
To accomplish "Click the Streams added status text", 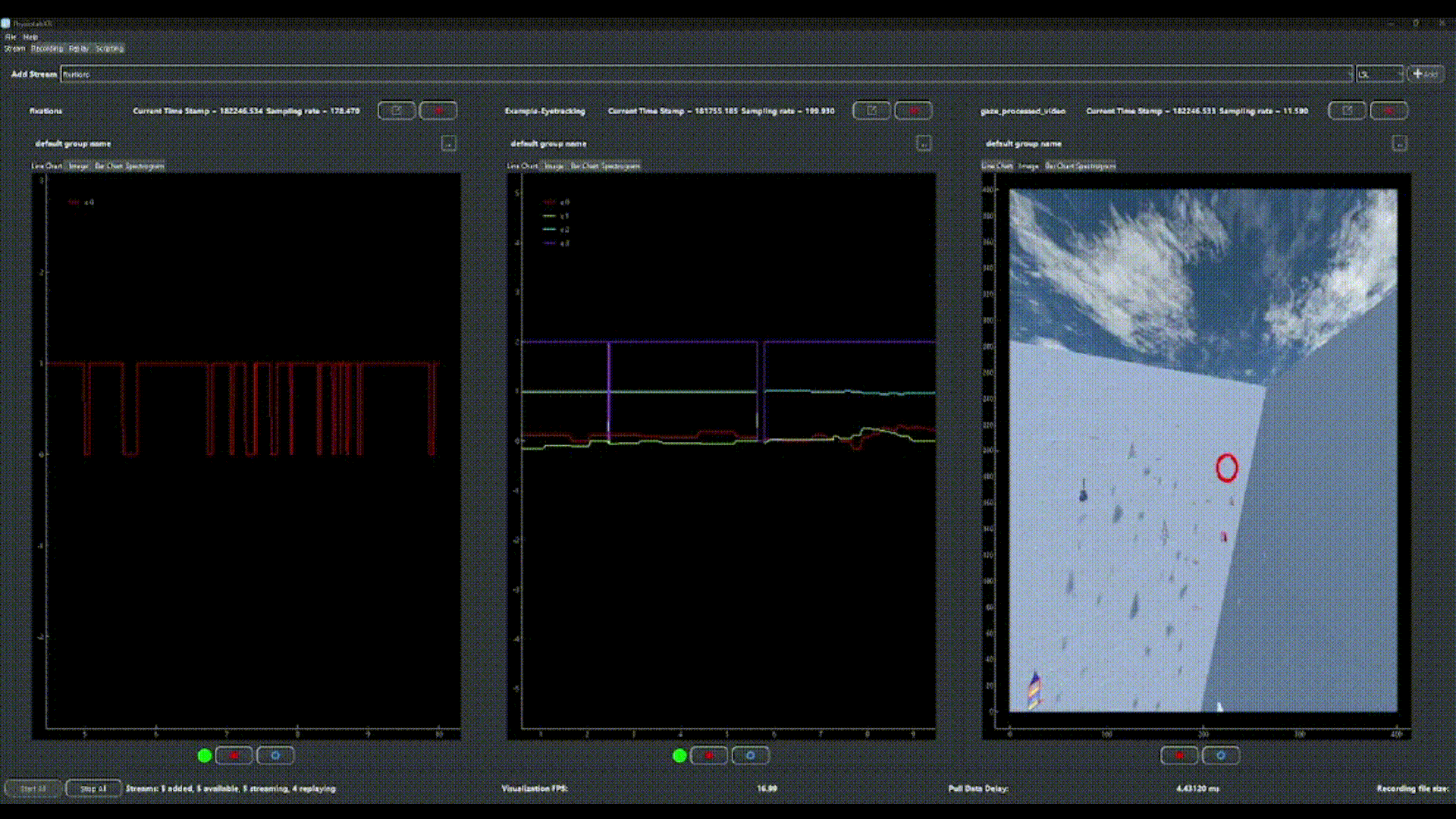I will 231,789.
